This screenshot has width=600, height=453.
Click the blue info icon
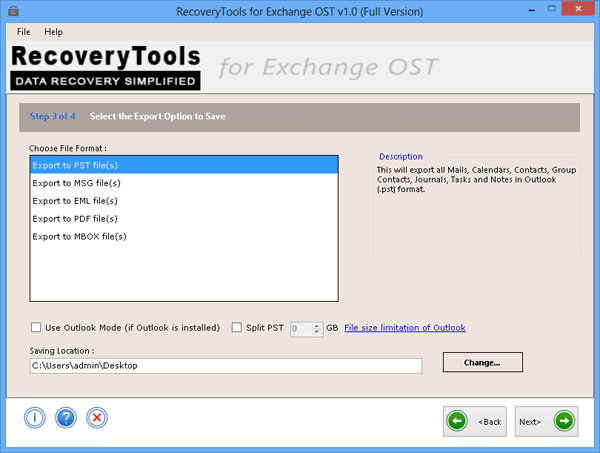35,417
